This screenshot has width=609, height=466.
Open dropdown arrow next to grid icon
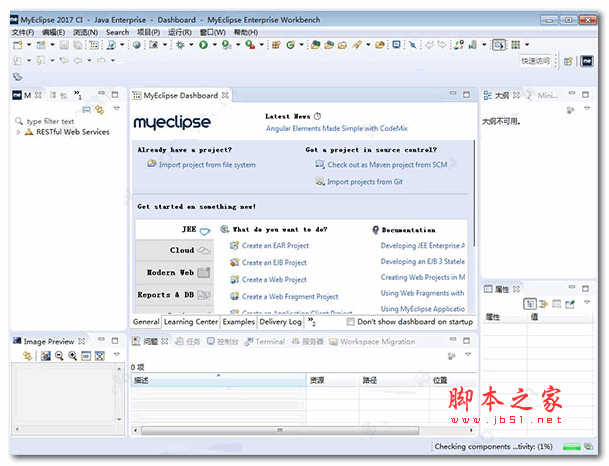pos(527,45)
